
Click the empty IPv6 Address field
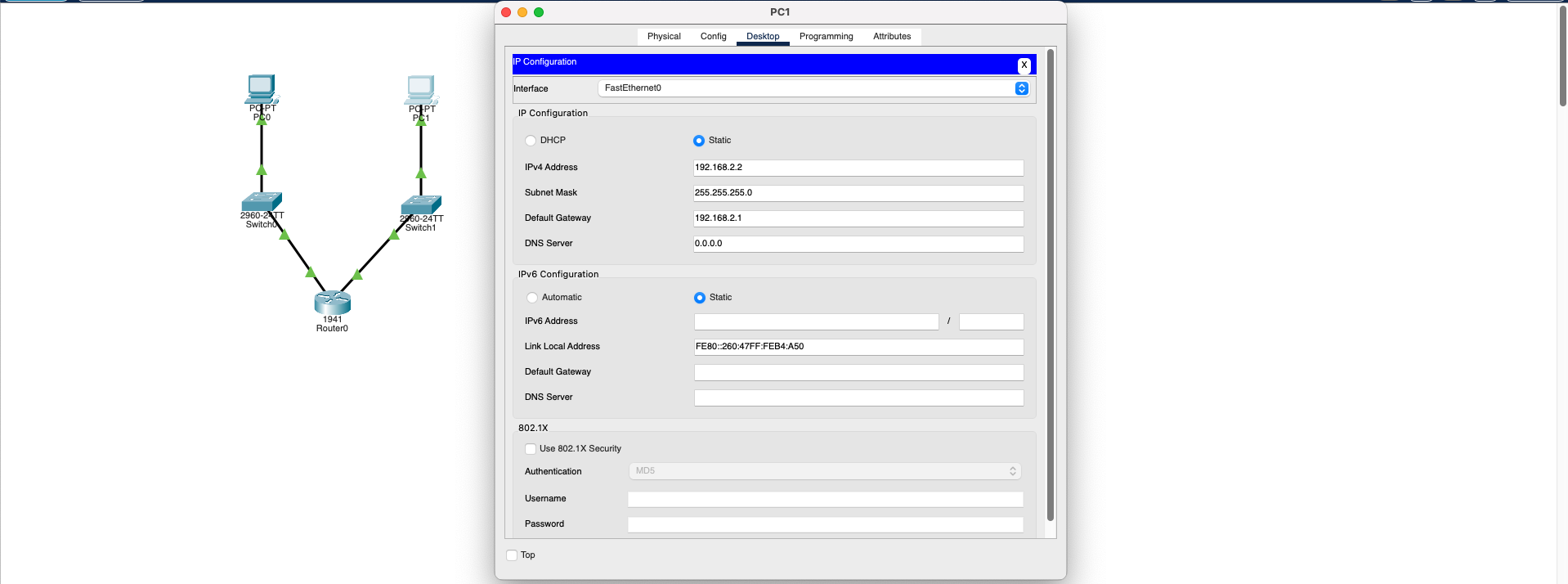(817, 321)
